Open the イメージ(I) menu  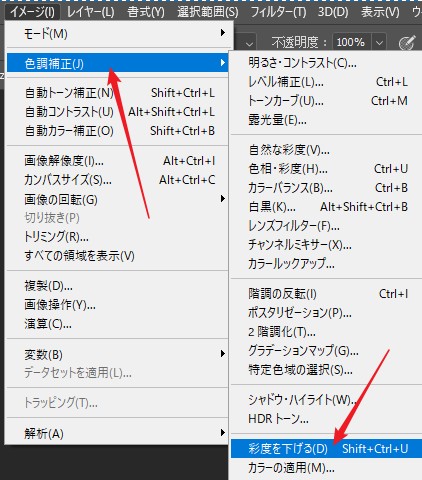pos(32,12)
